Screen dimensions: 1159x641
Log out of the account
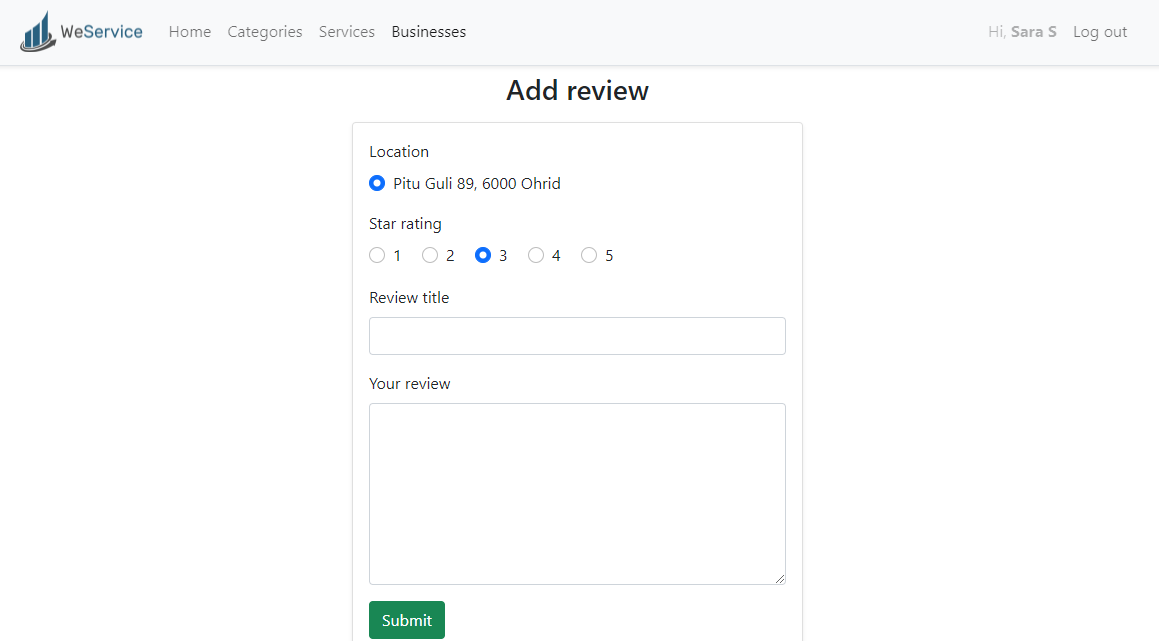coord(1100,32)
